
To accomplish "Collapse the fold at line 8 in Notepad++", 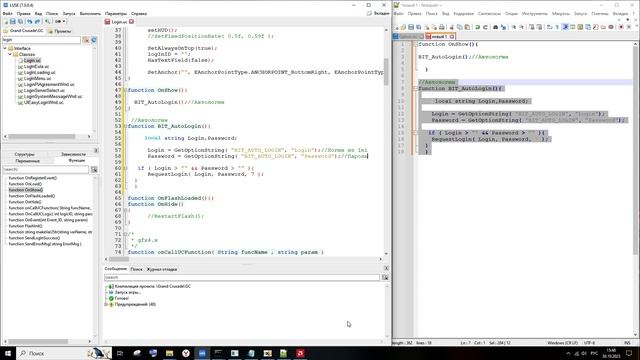I will click(416, 89).
